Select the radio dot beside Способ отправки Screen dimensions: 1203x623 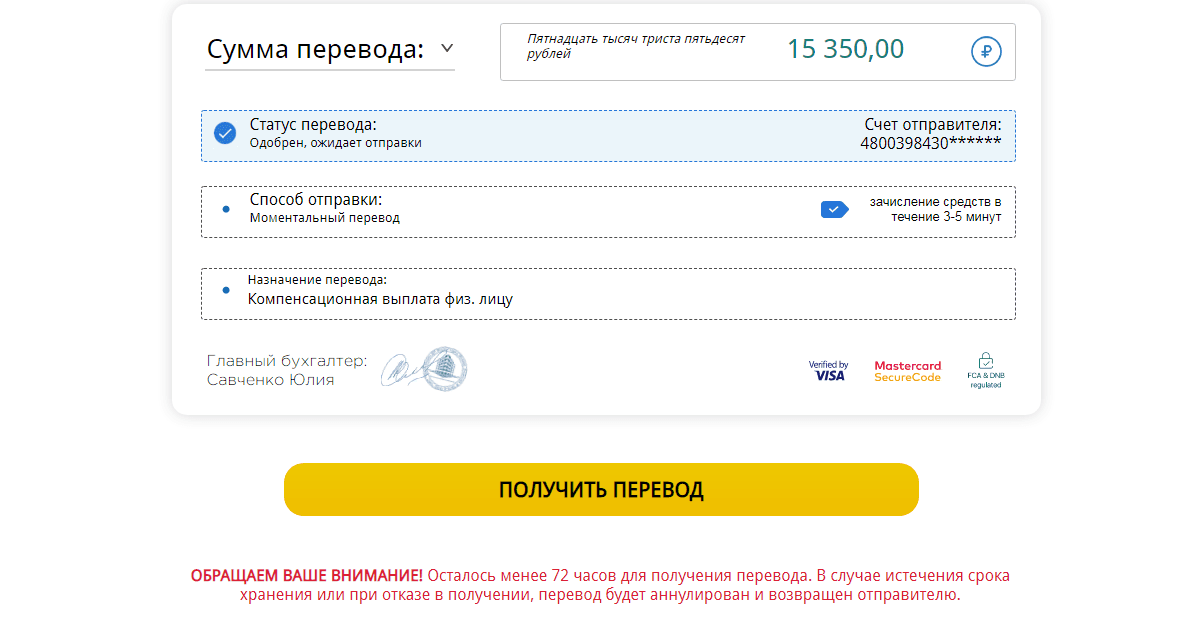(224, 210)
